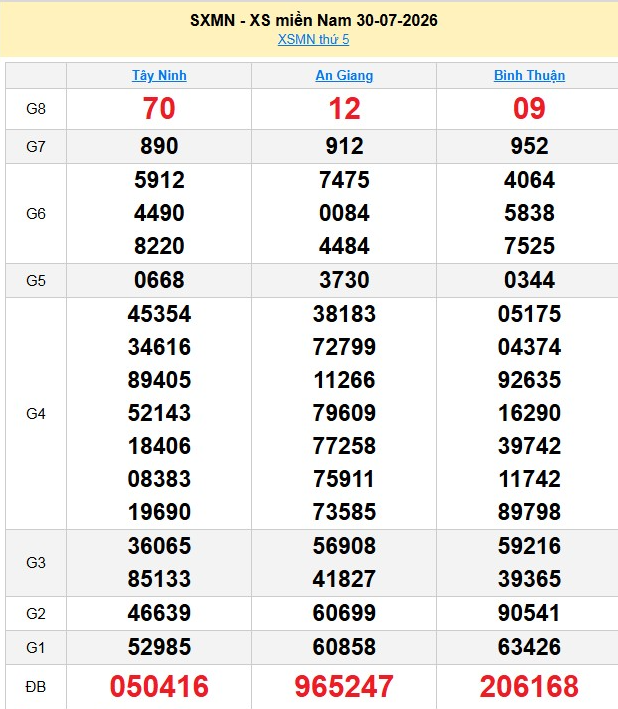Click G4 value 18406
The height and width of the screenshot is (709, 618).
(159, 446)
